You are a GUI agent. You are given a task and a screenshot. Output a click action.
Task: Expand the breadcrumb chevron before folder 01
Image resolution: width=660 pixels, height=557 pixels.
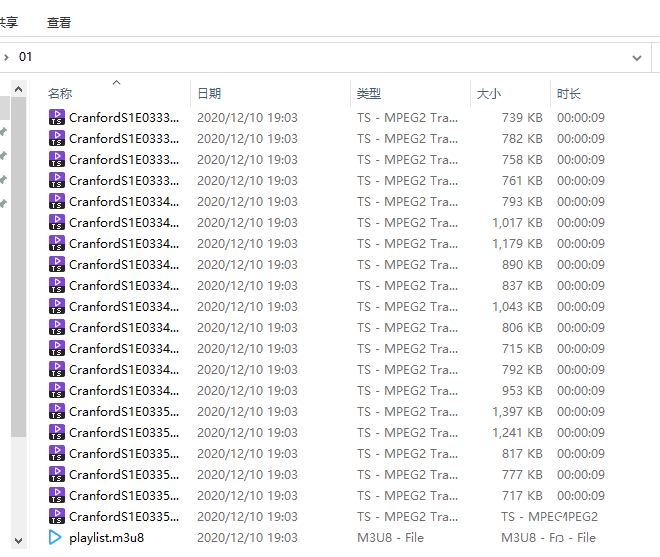[6, 57]
